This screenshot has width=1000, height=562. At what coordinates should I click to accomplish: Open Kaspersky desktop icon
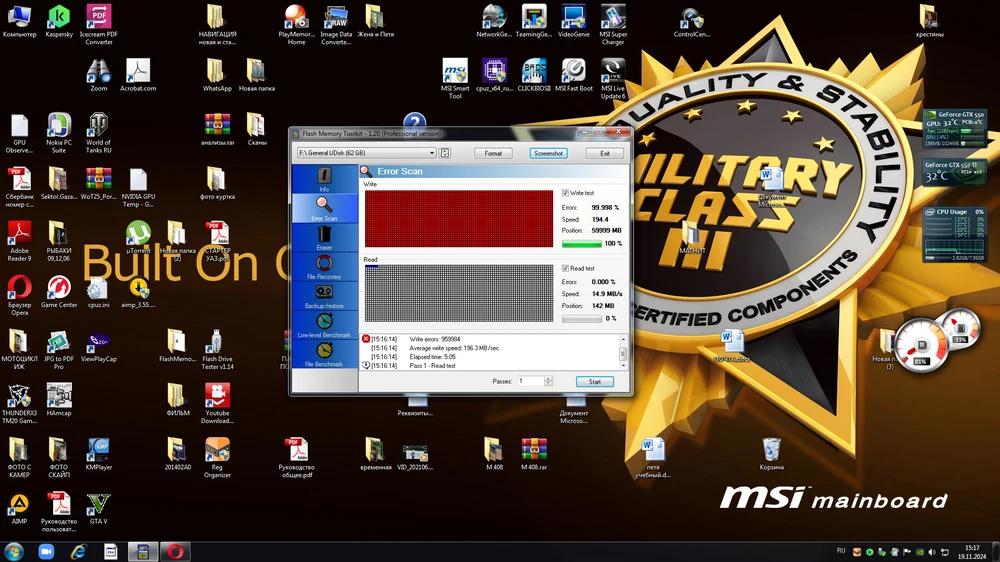(59, 21)
